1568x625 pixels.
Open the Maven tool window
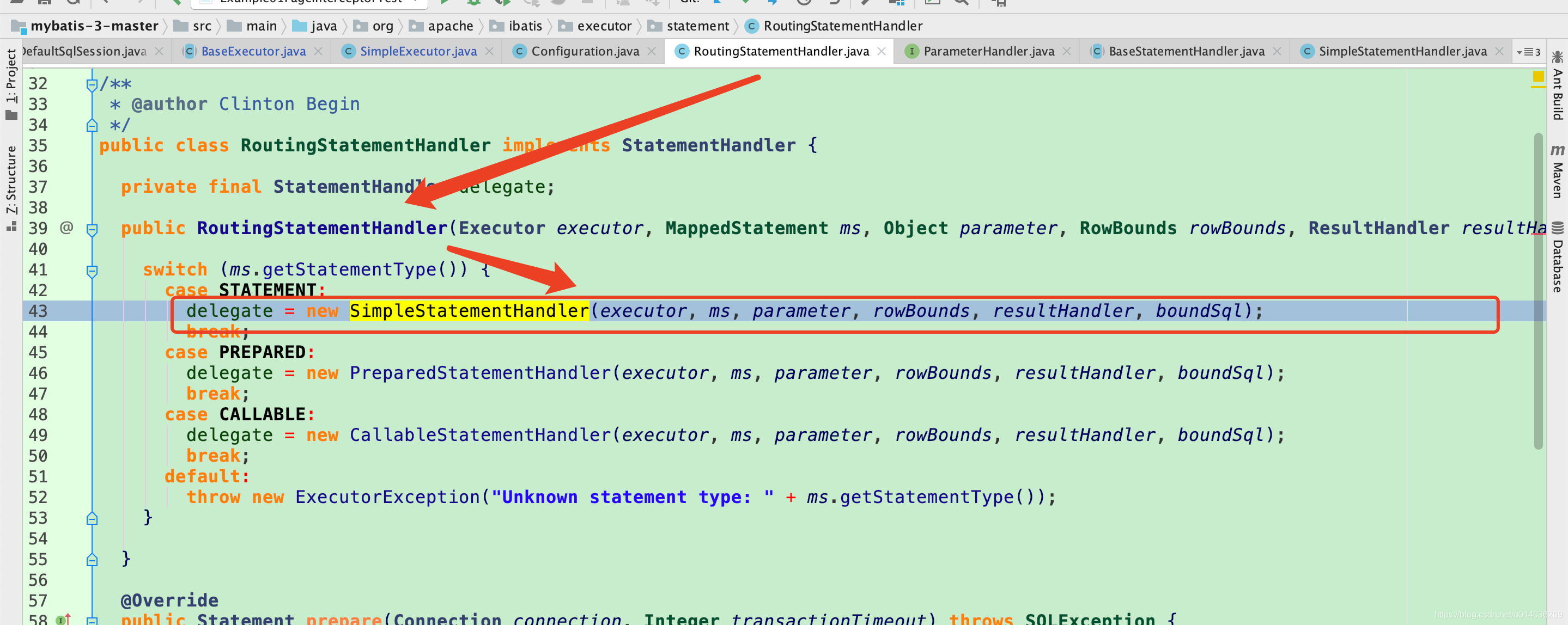(x=1557, y=171)
